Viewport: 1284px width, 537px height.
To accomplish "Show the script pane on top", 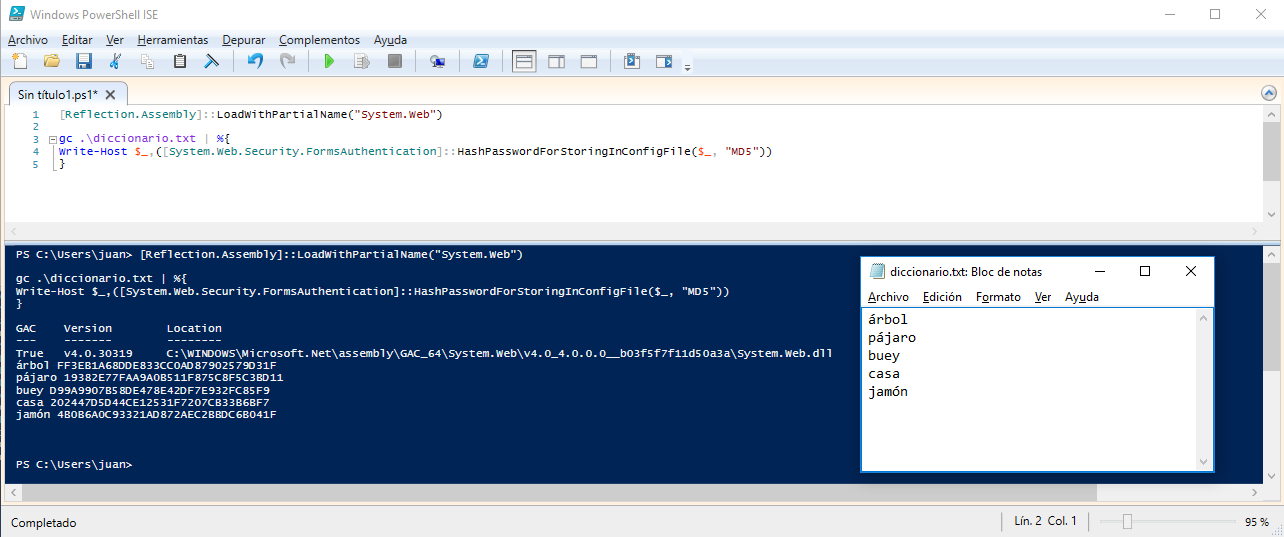I will [x=524, y=61].
